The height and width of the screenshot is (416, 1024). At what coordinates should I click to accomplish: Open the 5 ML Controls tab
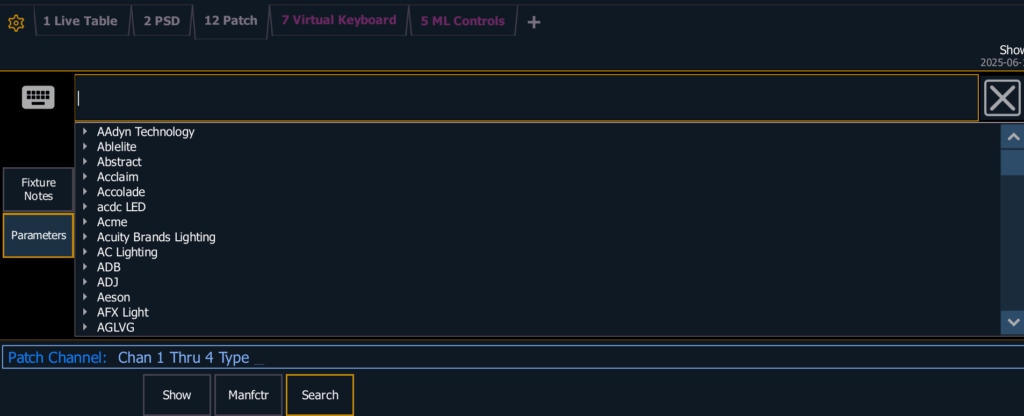[462, 21]
